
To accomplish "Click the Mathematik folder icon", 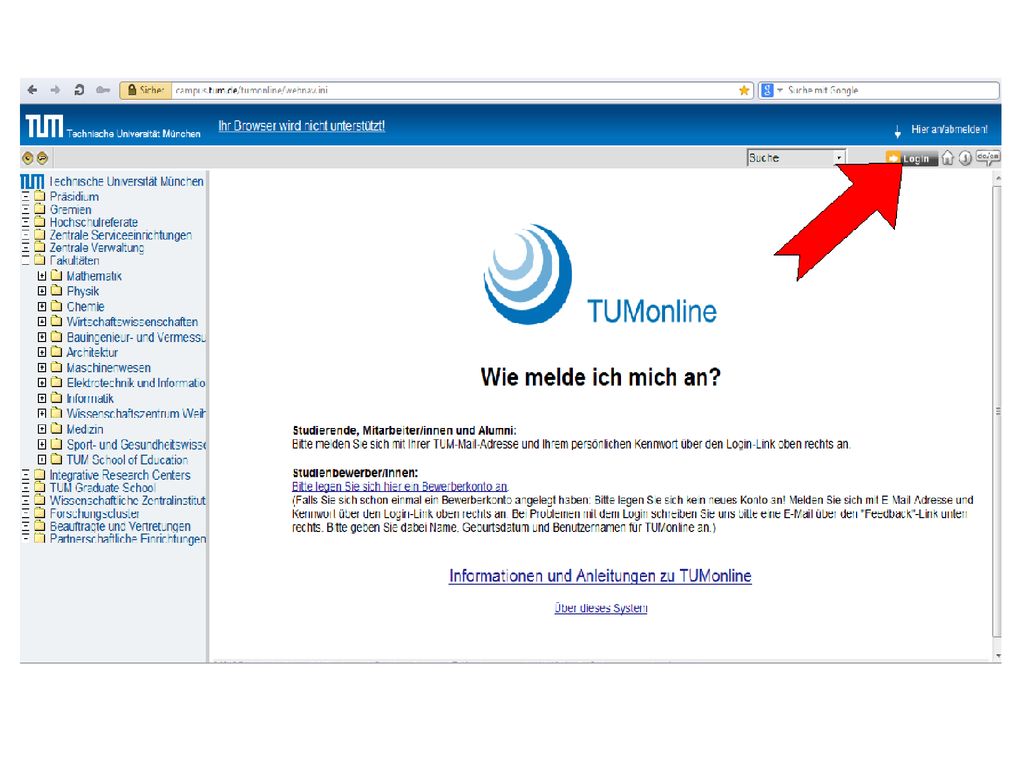I will pos(57,276).
